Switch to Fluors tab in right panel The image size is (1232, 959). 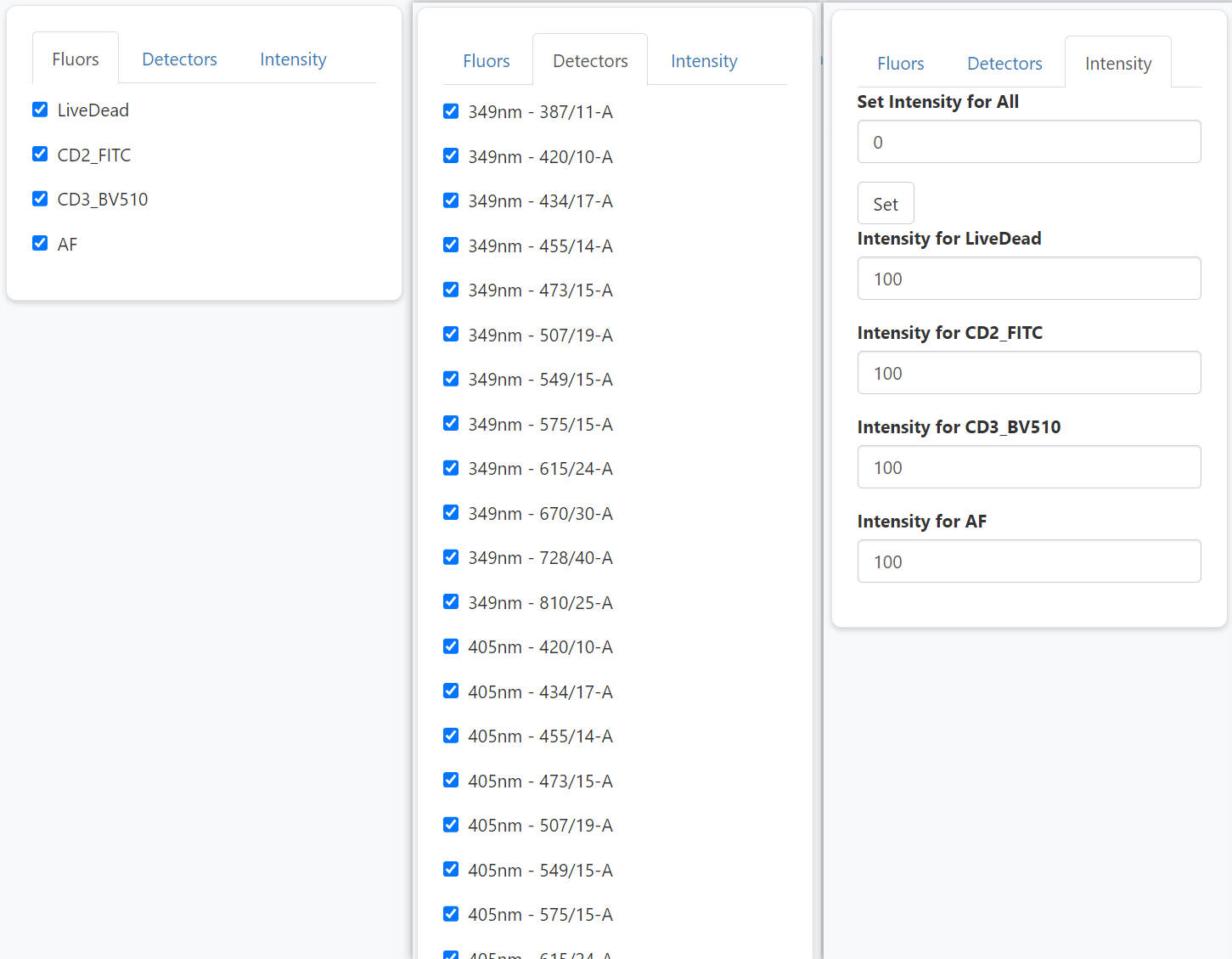click(x=900, y=64)
